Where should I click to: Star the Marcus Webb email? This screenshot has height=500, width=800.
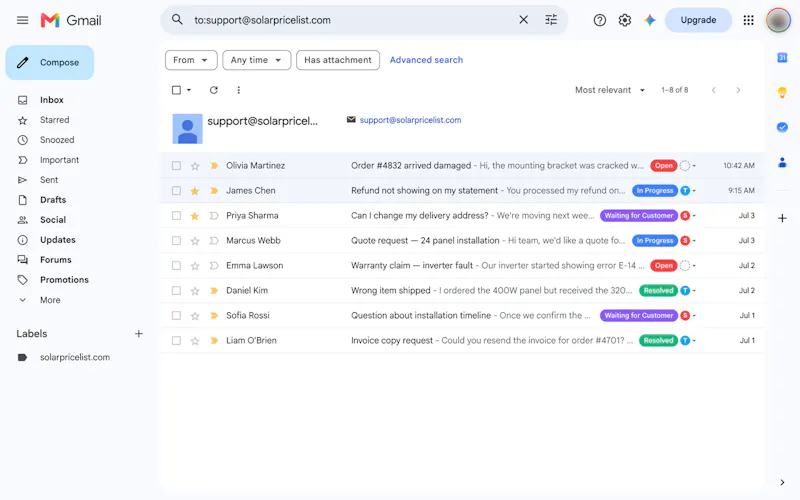coord(194,240)
